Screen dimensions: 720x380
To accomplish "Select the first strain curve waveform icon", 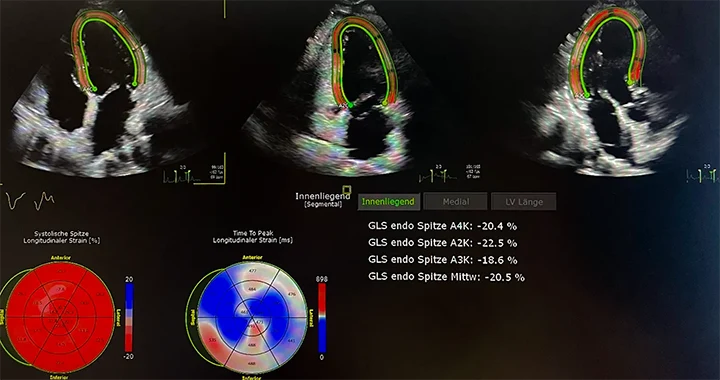I will tap(16, 201).
